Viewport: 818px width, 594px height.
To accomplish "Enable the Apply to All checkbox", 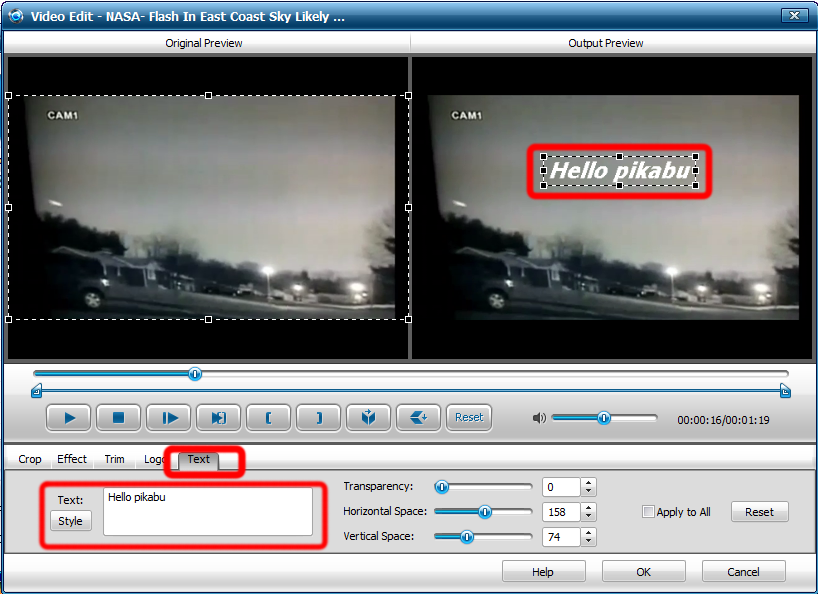I will point(648,512).
